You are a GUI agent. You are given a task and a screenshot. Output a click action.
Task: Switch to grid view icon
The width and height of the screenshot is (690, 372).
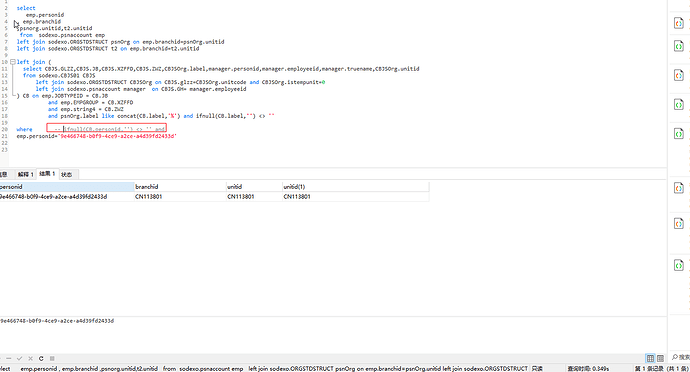pos(650,358)
